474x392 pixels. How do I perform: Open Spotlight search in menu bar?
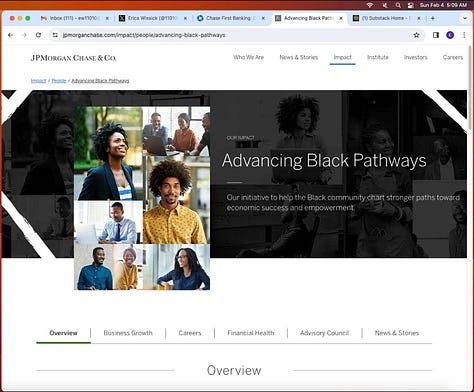coord(398,5)
